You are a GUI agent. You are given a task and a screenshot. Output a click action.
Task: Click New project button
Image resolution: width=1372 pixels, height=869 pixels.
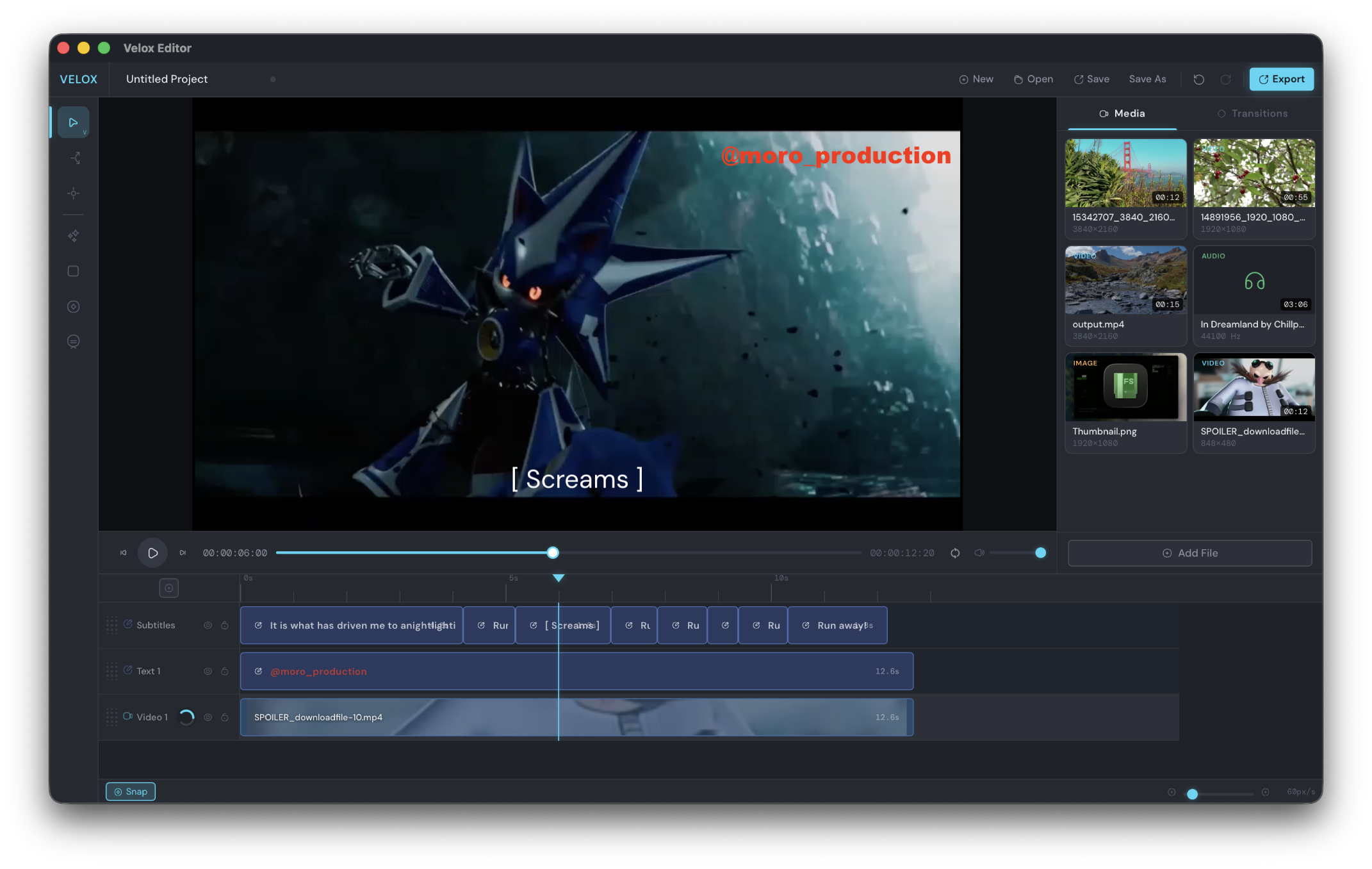tap(976, 79)
